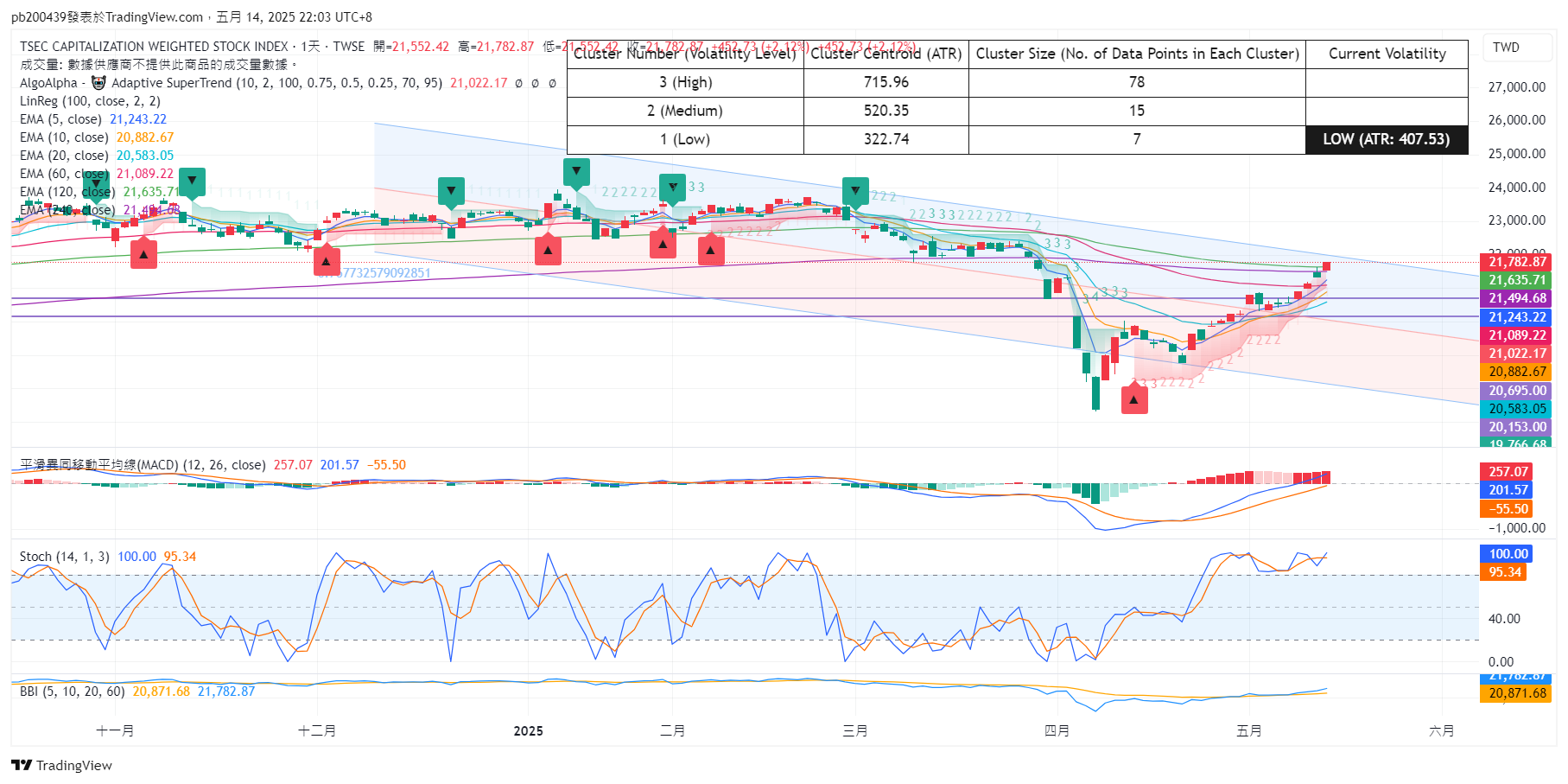Click the orange 20,871.68 BBI axis label
This screenshot has height=784, width=1568.
[1517, 693]
